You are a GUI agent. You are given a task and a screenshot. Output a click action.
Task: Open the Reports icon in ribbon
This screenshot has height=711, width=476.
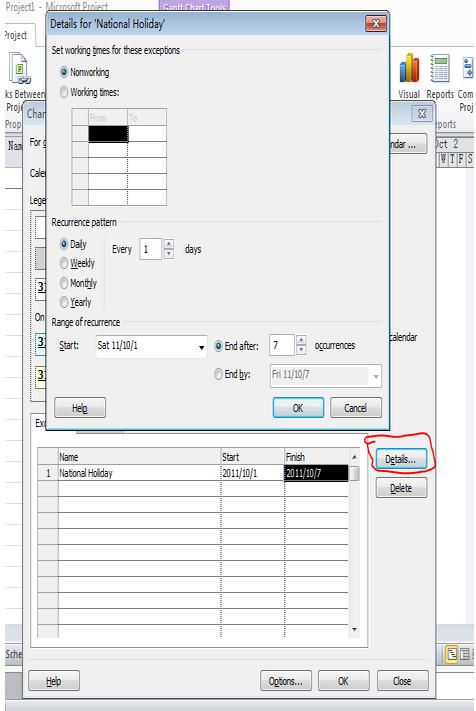coord(440,68)
